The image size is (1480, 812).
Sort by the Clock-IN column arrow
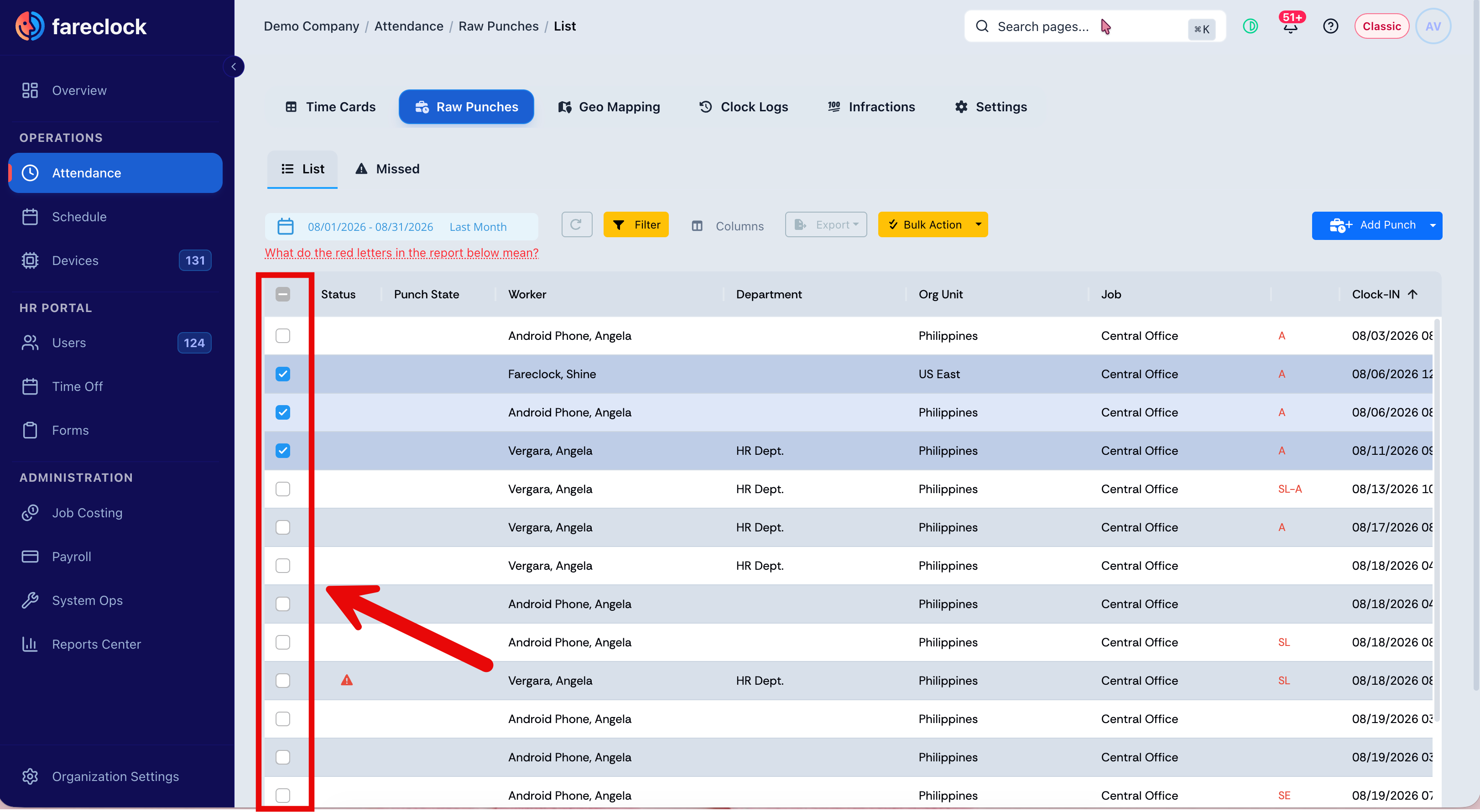coord(1413,294)
